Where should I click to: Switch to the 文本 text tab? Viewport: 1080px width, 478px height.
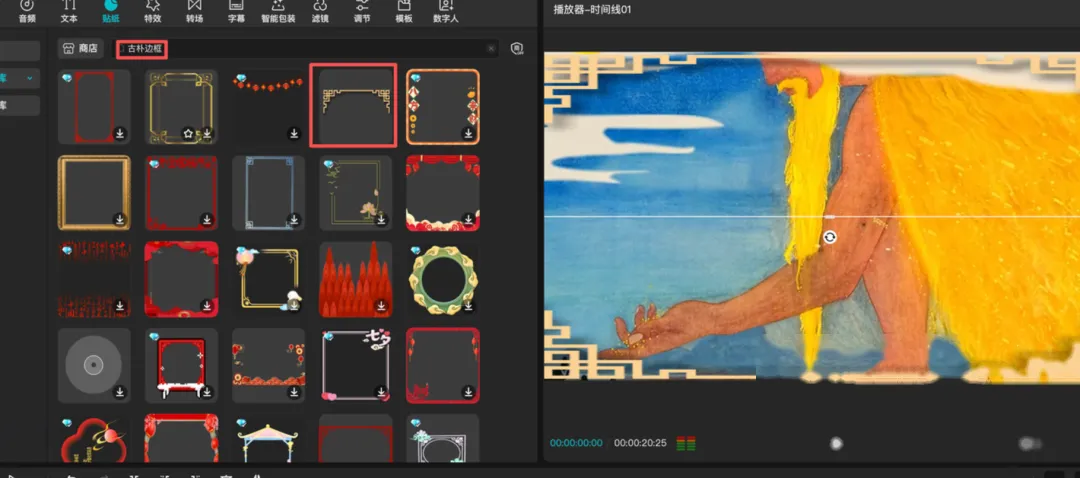click(x=69, y=12)
